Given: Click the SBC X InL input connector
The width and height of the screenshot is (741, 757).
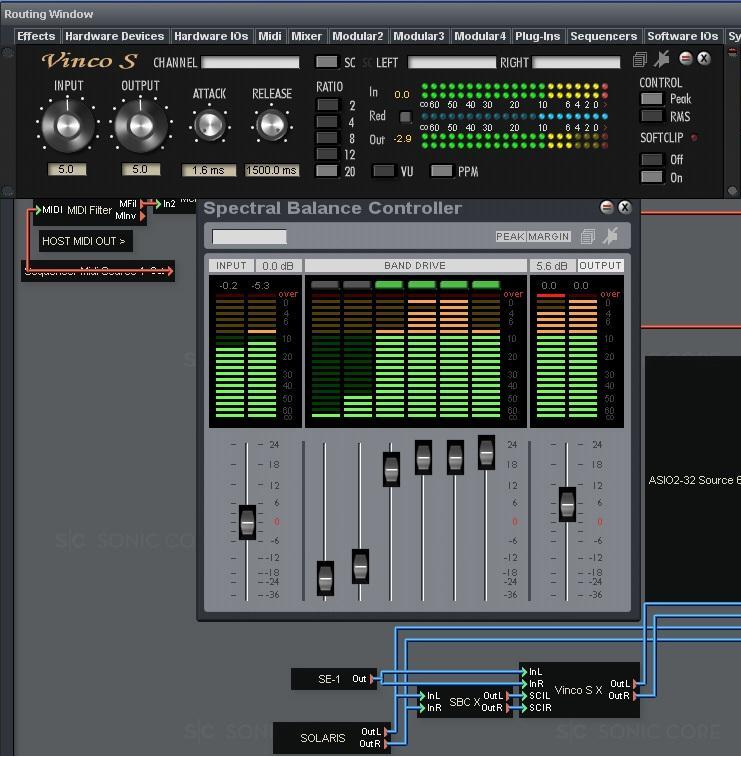Looking at the screenshot, I should [422, 696].
